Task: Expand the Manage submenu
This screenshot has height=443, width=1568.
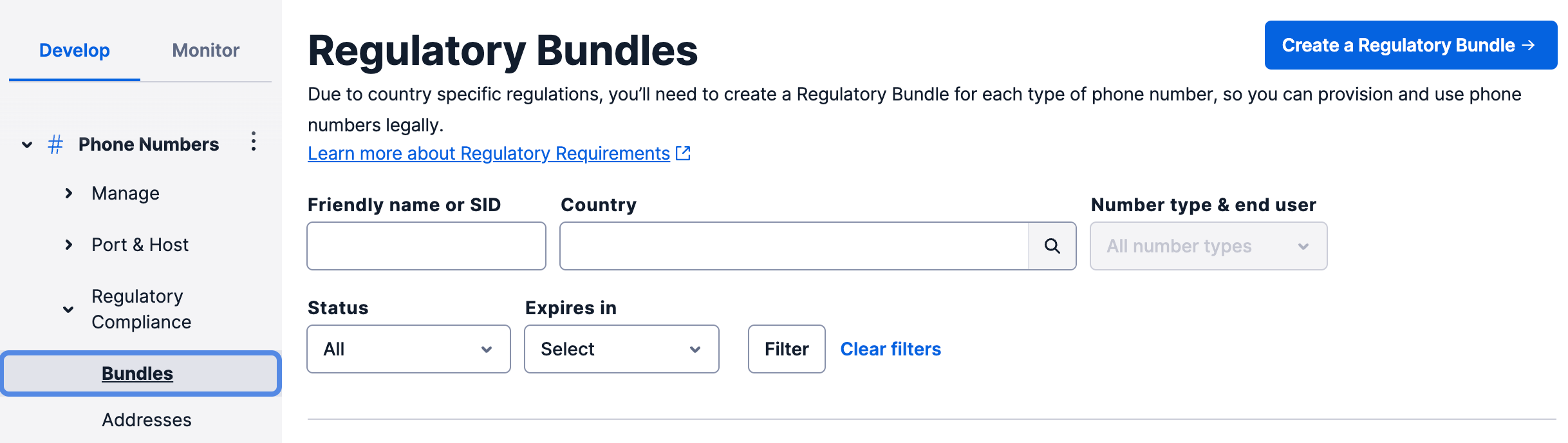Action: (x=69, y=193)
